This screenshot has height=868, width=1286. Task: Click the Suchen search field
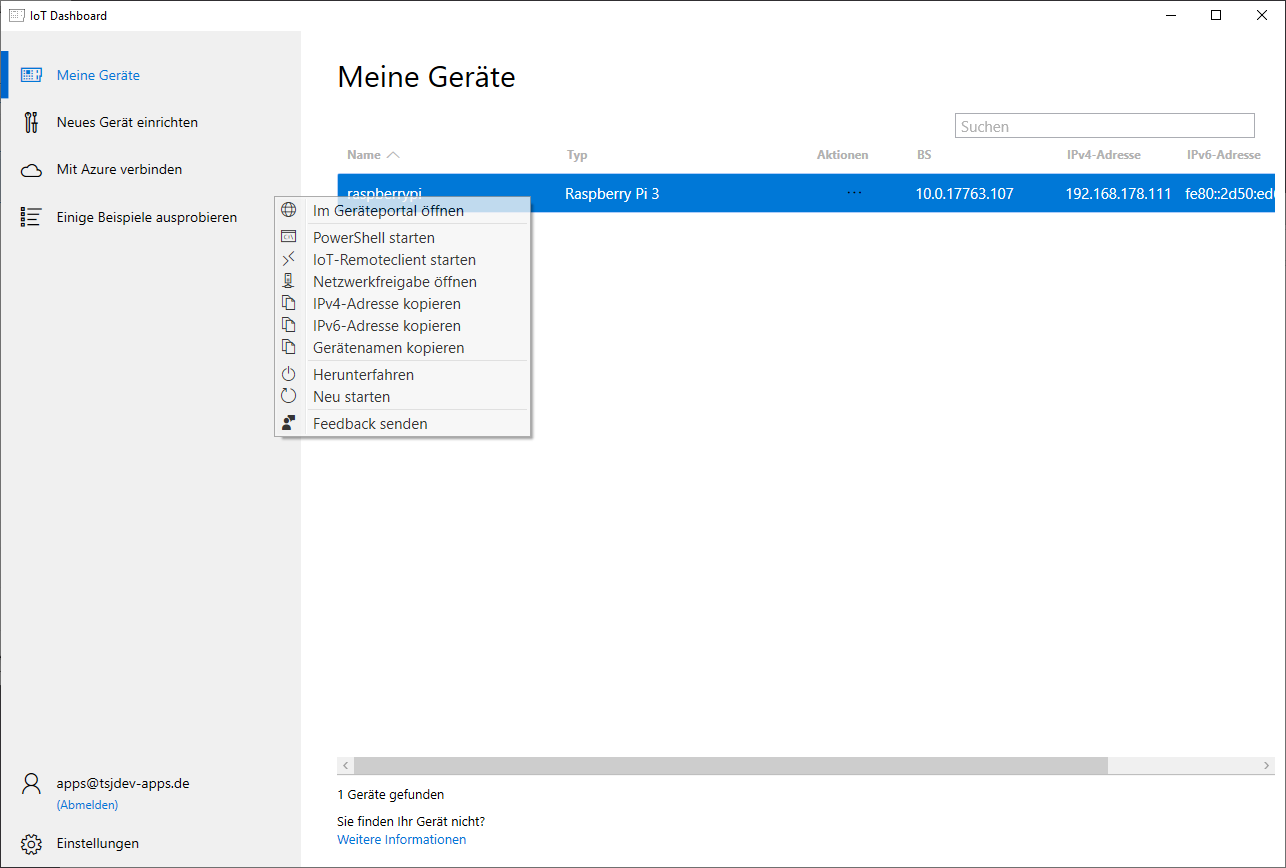[1104, 126]
